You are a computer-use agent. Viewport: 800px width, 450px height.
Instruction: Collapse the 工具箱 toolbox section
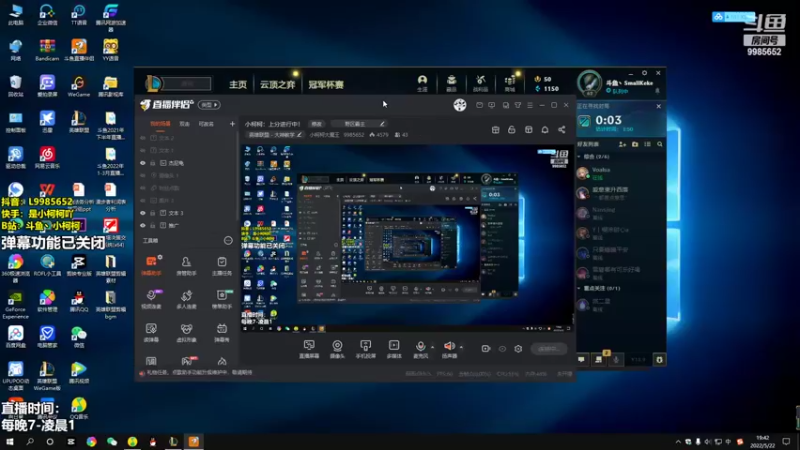[228, 240]
